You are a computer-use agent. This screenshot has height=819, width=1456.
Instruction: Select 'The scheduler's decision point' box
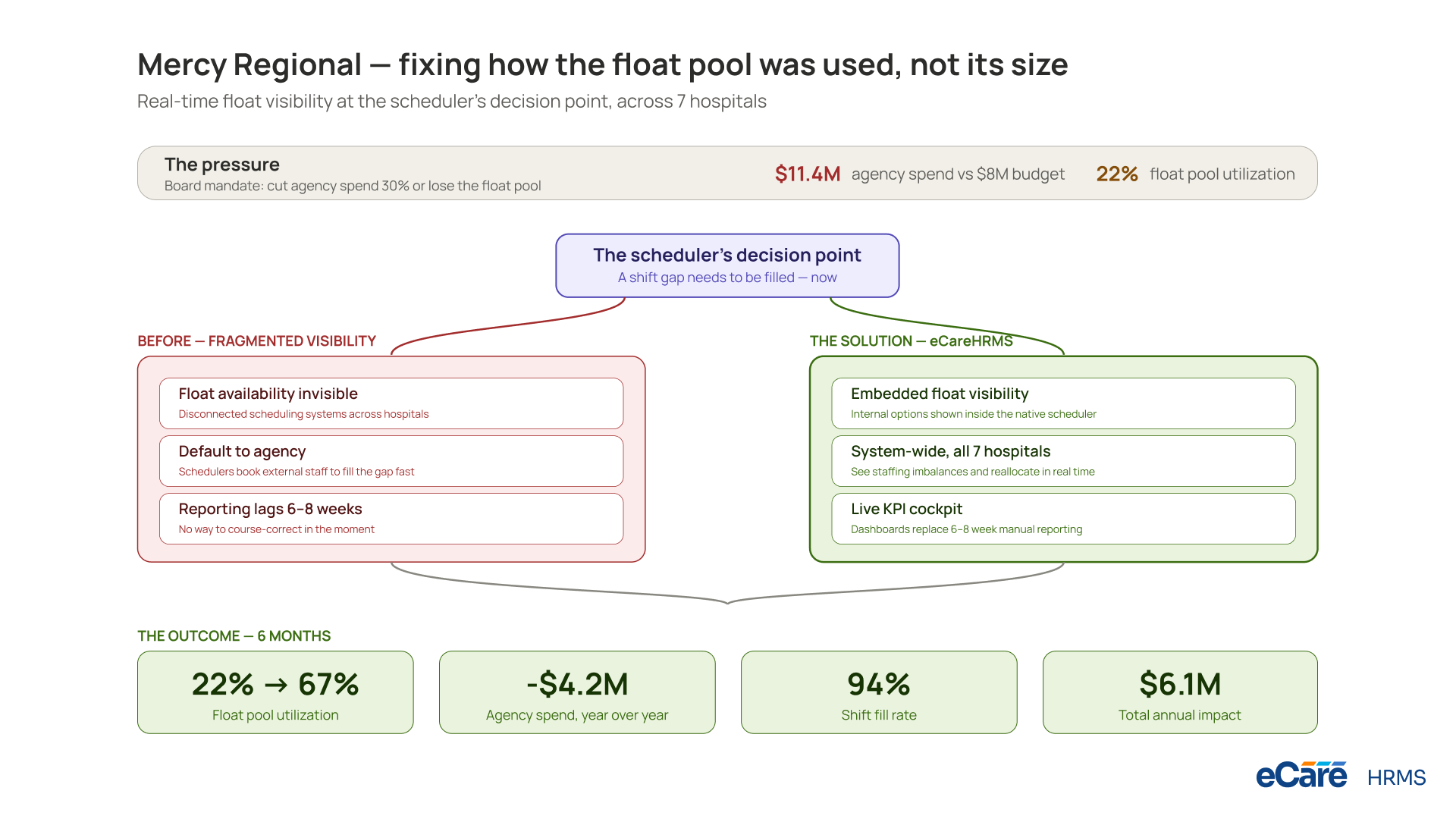(727, 265)
